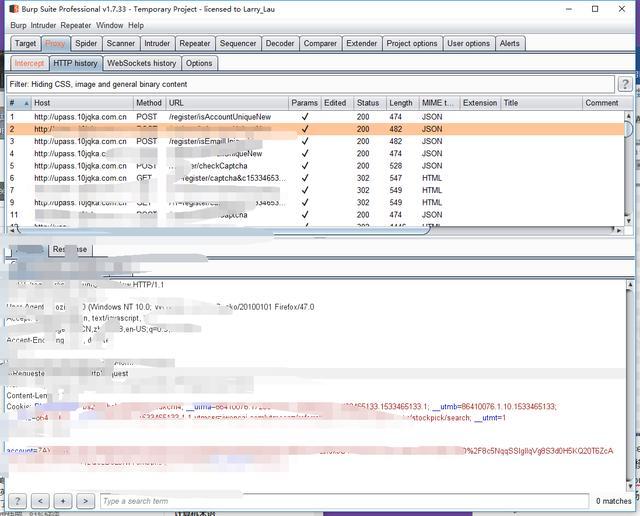The width and height of the screenshot is (640, 516).
Task: Switch to the Extender tab
Action: [362, 43]
